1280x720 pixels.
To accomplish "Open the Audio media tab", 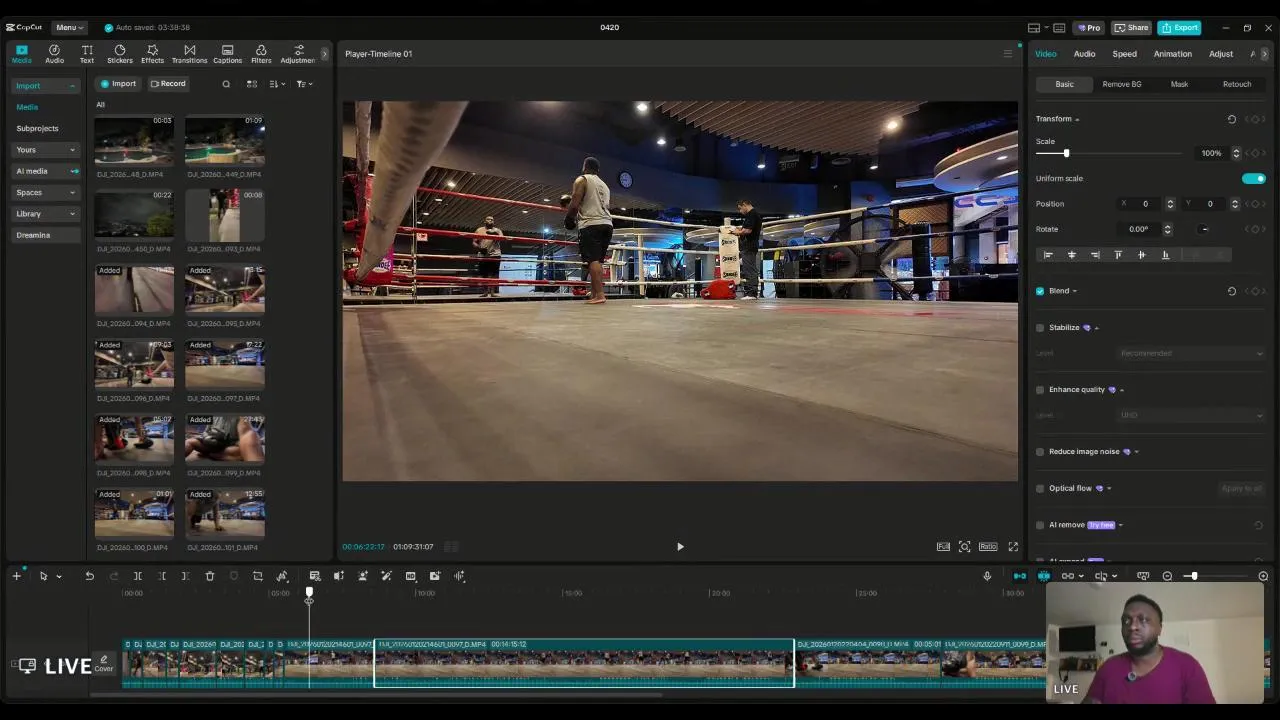I will 54,54.
